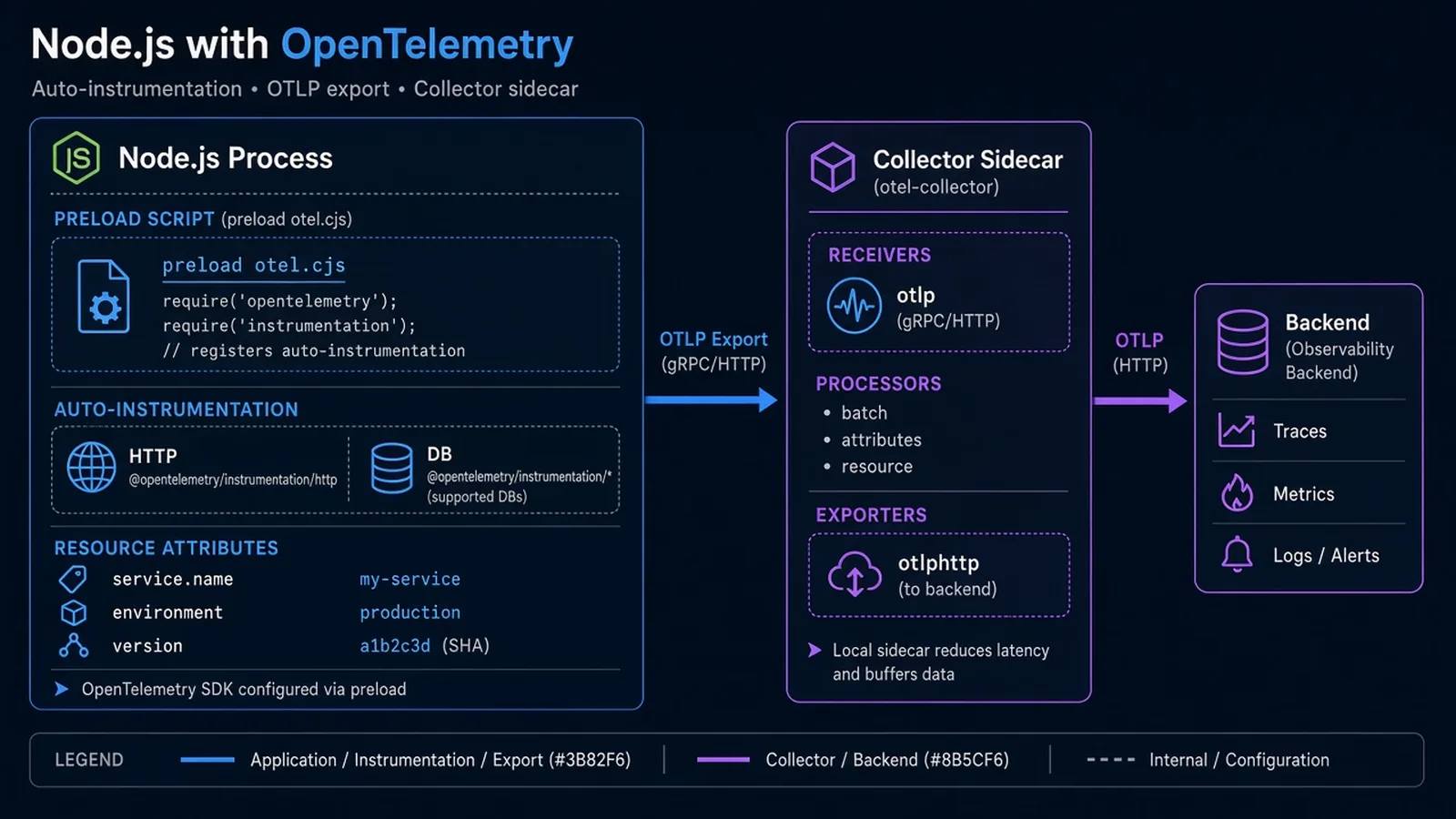Image resolution: width=1456 pixels, height=819 pixels.
Task: Click the 'batch' processor item
Action: [864, 413]
